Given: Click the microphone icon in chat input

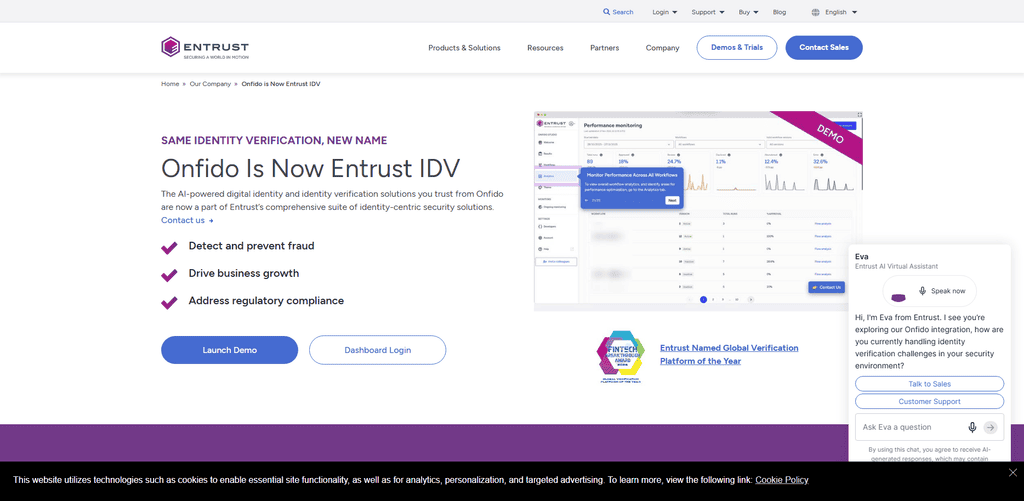Looking at the screenshot, I should pos(972,427).
